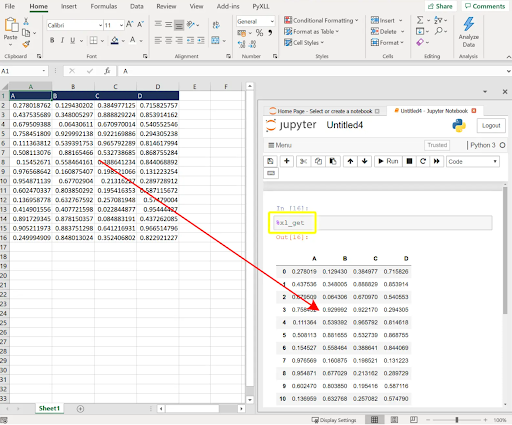
Task: Click the Analyze Data button
Action: coord(469,32)
